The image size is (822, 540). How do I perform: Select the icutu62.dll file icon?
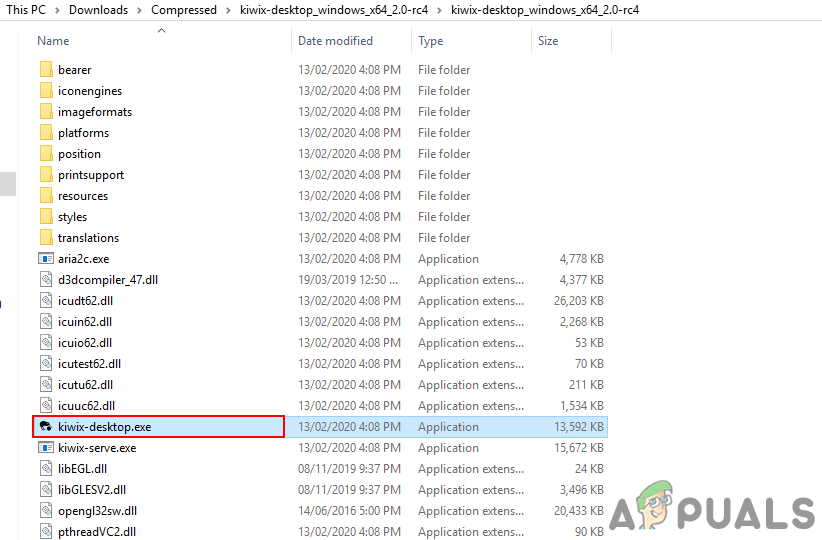coord(46,384)
